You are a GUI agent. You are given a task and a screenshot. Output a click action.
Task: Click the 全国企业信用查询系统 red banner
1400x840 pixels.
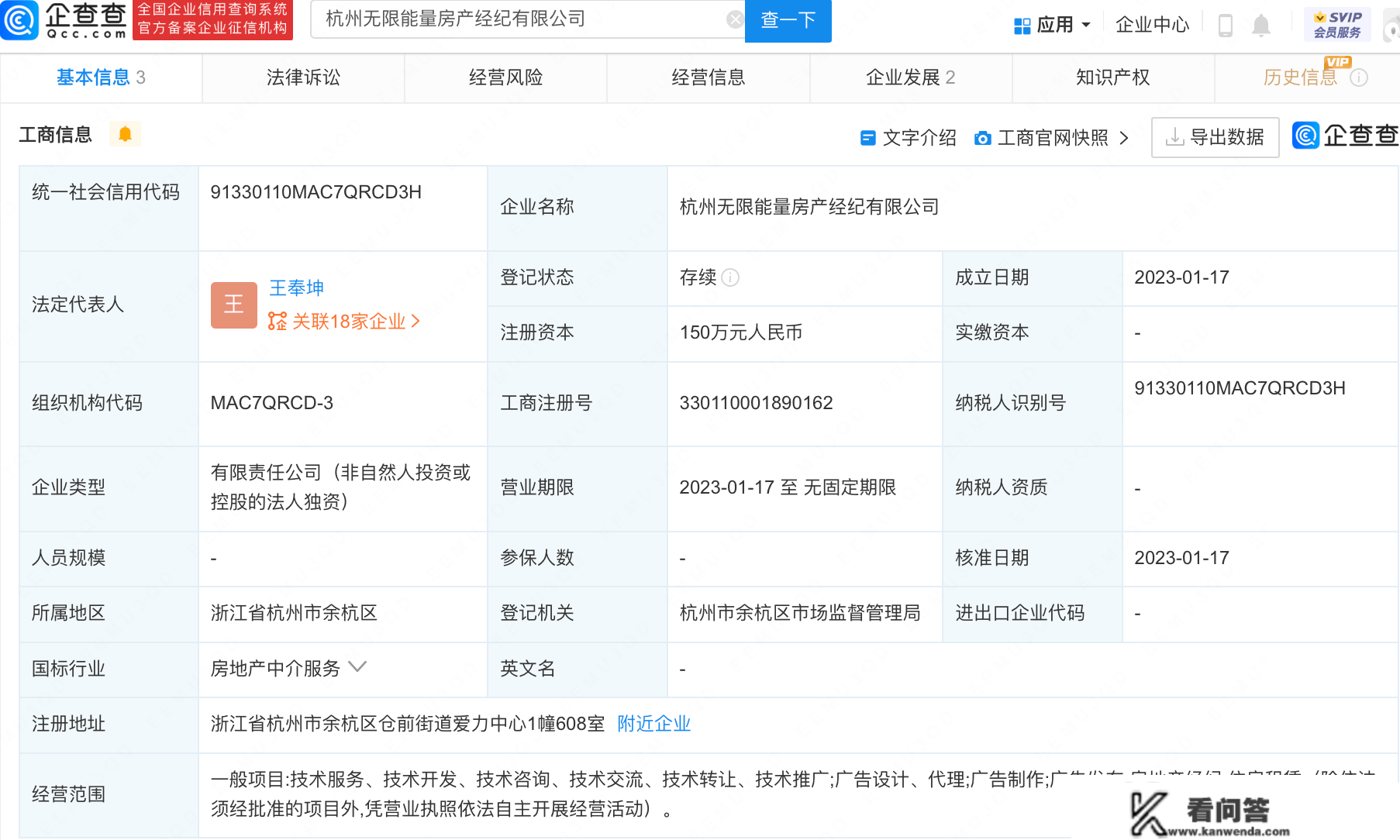(x=212, y=19)
